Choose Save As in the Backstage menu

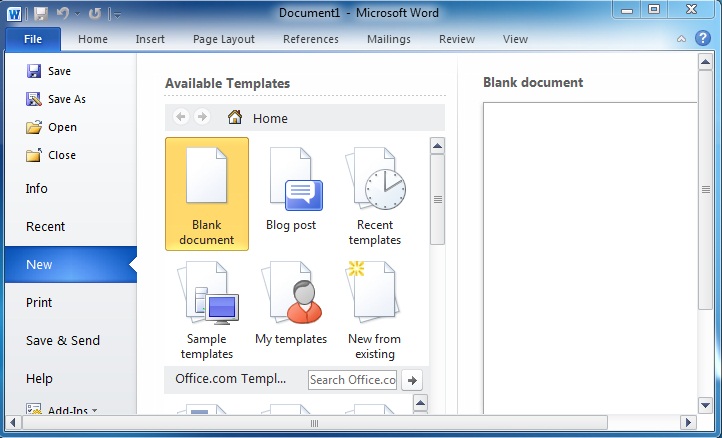(x=56, y=99)
